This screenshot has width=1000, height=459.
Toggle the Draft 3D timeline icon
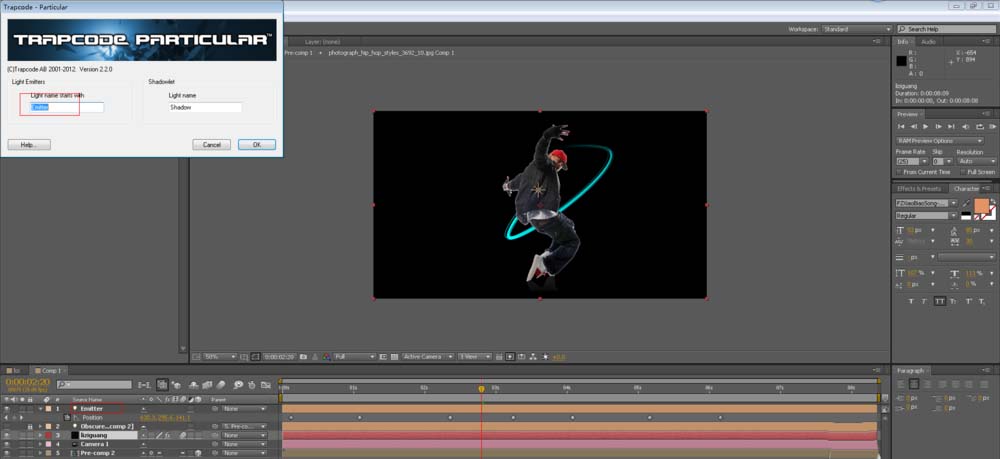[x=176, y=384]
